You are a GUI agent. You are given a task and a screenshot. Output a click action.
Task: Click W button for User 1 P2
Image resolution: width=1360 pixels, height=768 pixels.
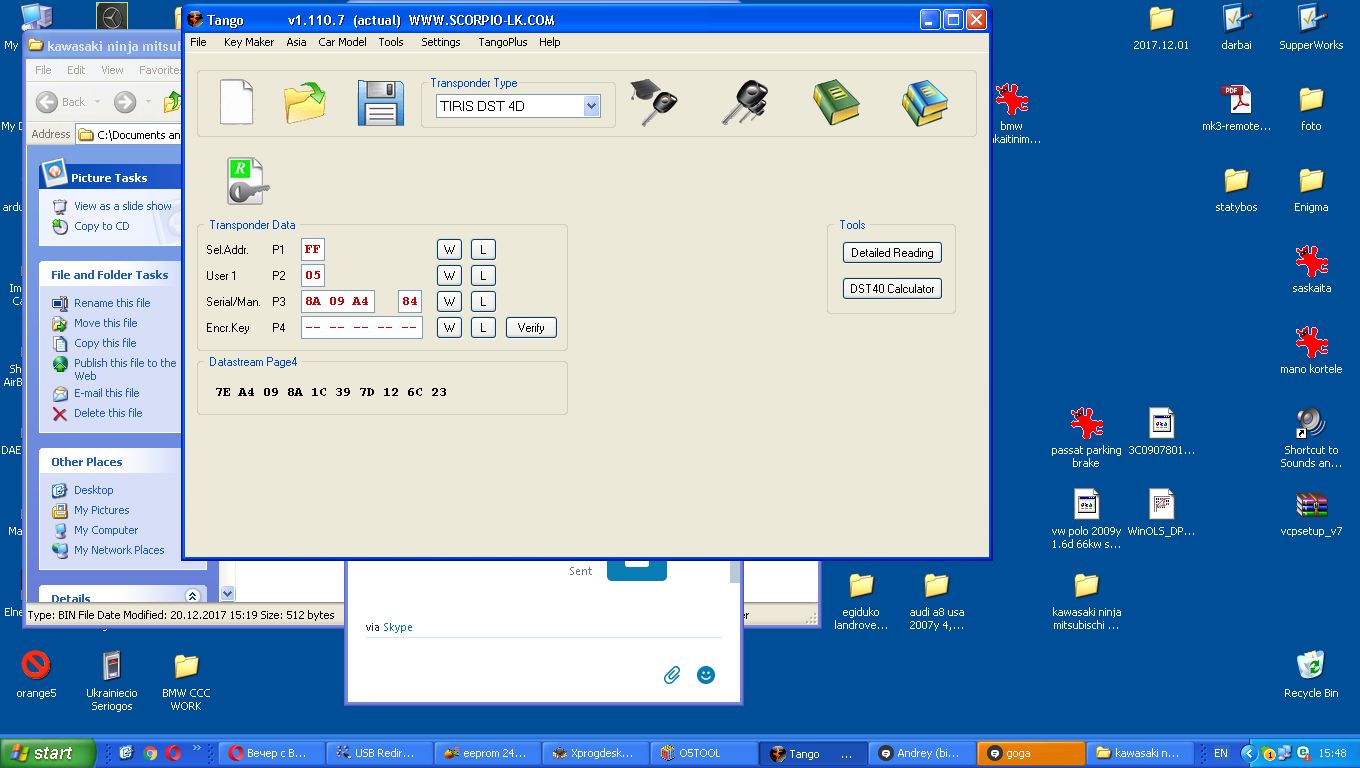pos(449,276)
